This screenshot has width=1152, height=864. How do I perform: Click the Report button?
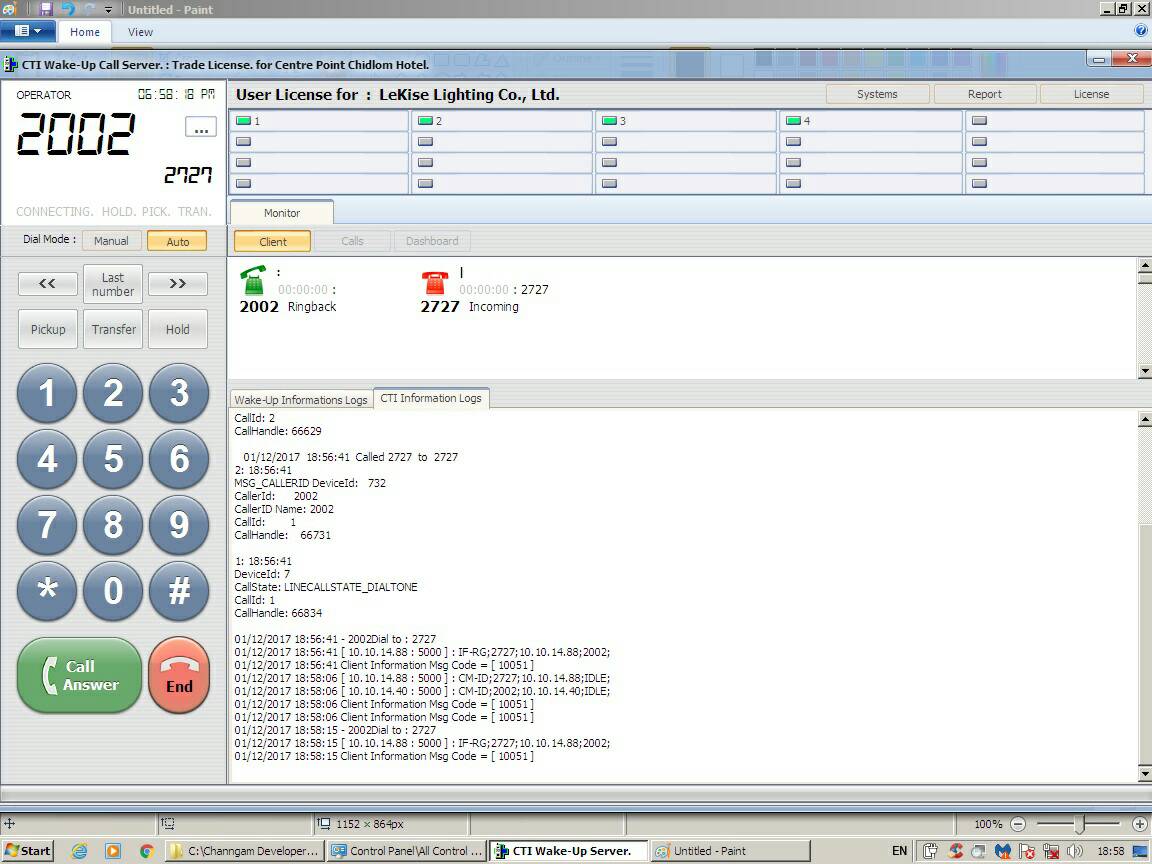[x=984, y=94]
